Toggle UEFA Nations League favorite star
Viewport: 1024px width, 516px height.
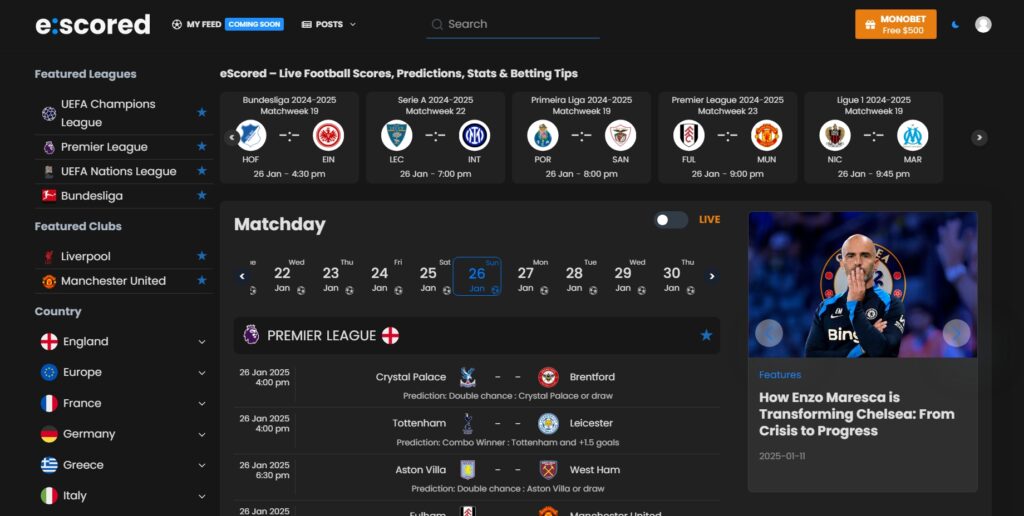tap(202, 170)
